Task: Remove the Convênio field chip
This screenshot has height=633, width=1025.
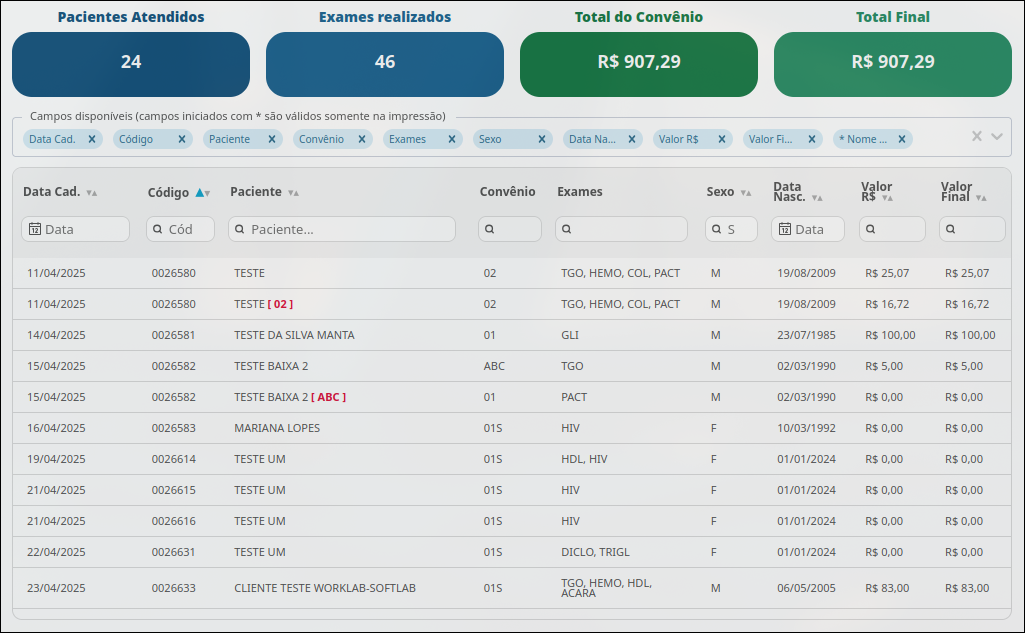Action: tap(361, 139)
